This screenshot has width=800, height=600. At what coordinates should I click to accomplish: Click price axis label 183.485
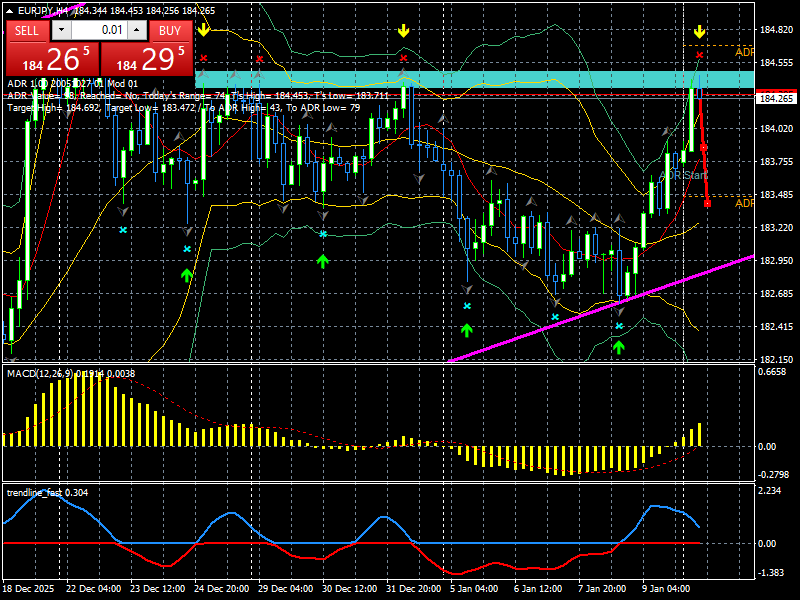(777, 195)
